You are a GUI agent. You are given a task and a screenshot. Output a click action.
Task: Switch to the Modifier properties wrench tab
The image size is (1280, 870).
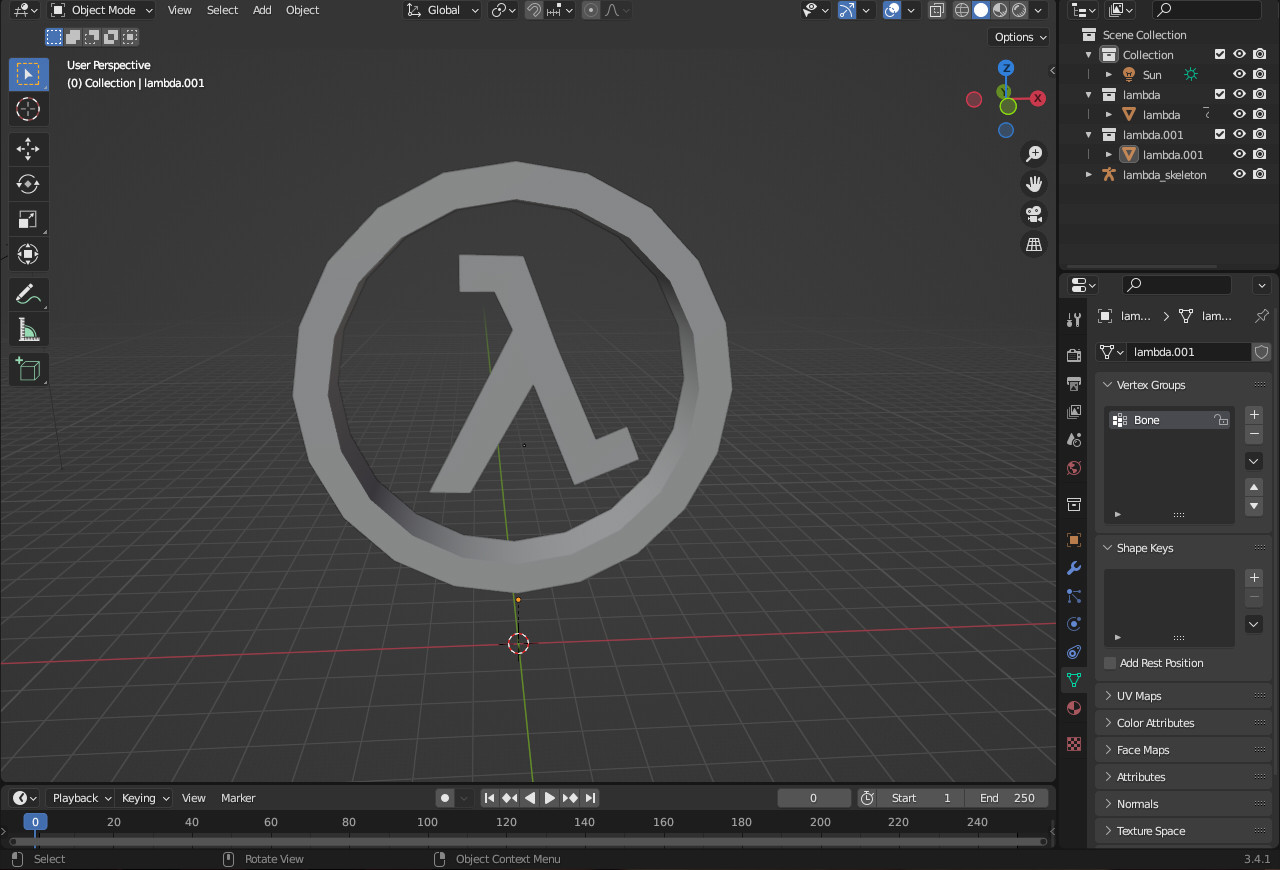(x=1073, y=568)
